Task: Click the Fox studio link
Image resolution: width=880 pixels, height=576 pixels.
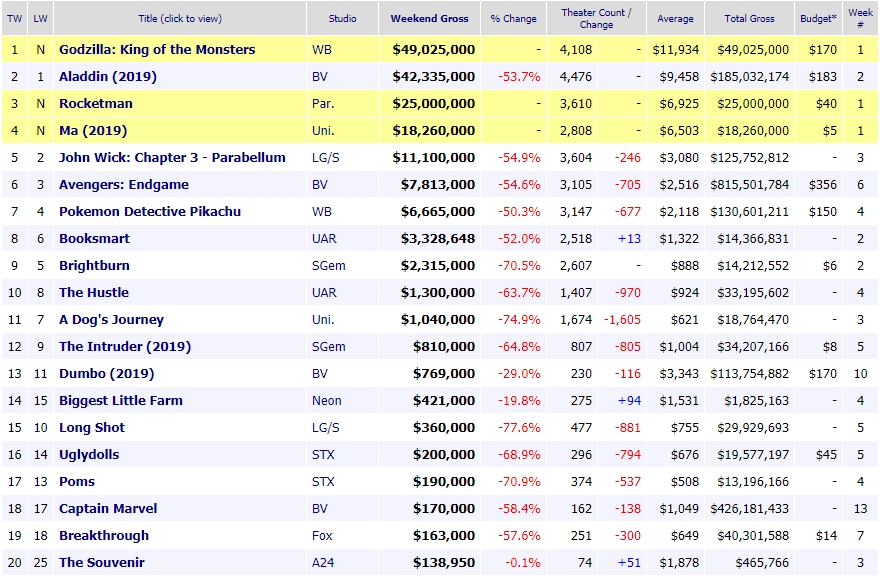Action: point(322,534)
